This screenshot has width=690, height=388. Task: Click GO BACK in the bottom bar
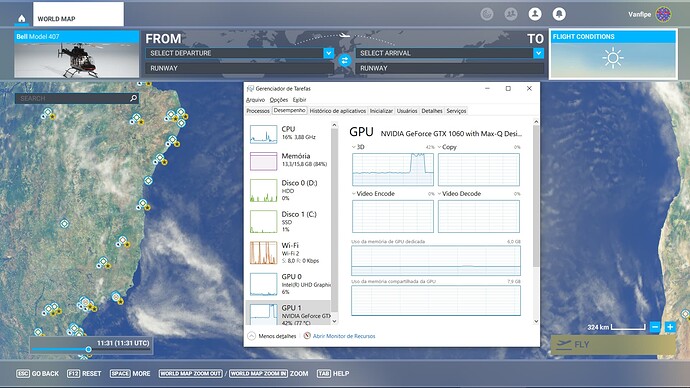coord(37,373)
